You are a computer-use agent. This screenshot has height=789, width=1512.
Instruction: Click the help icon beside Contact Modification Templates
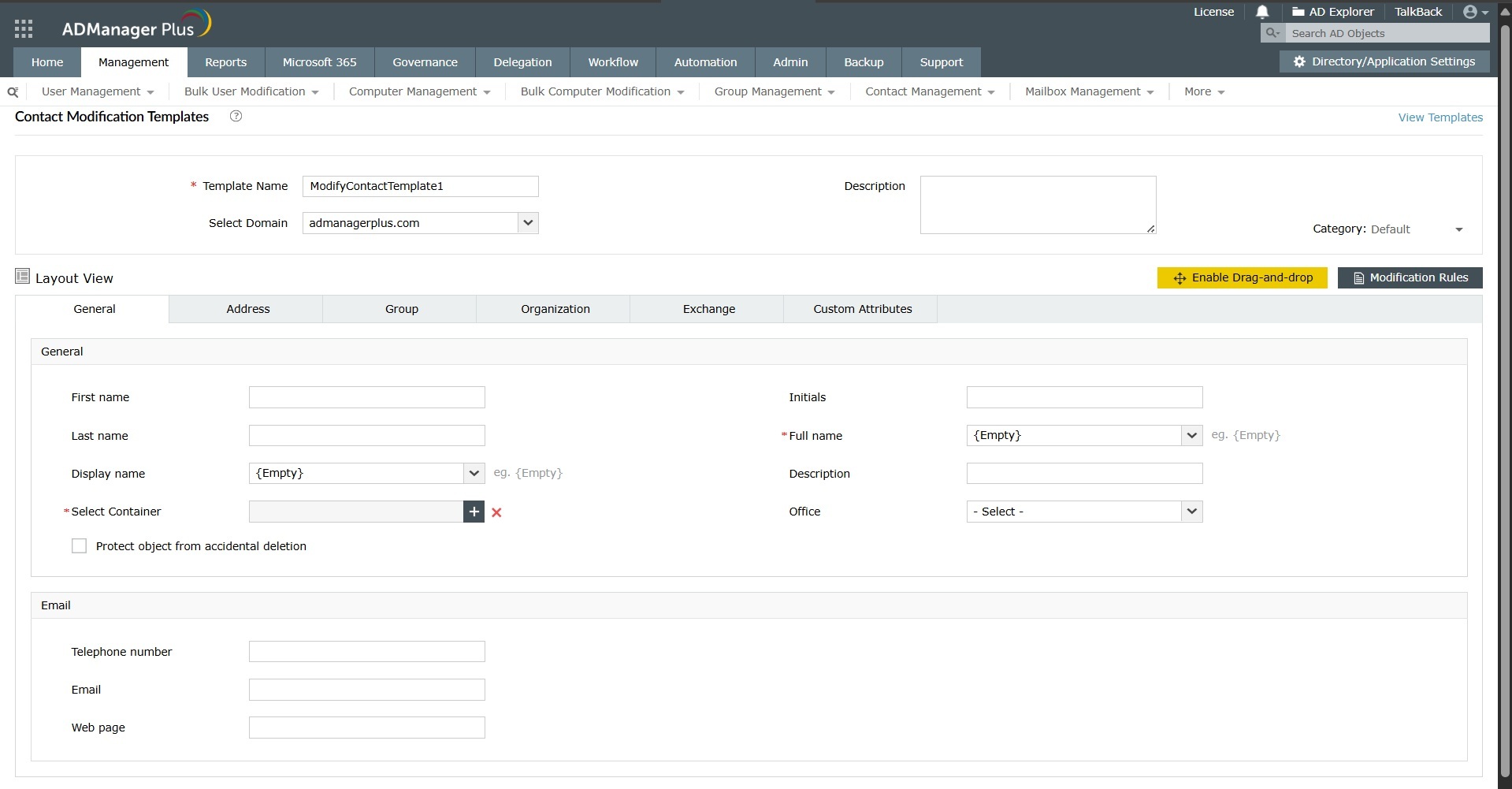(235, 116)
